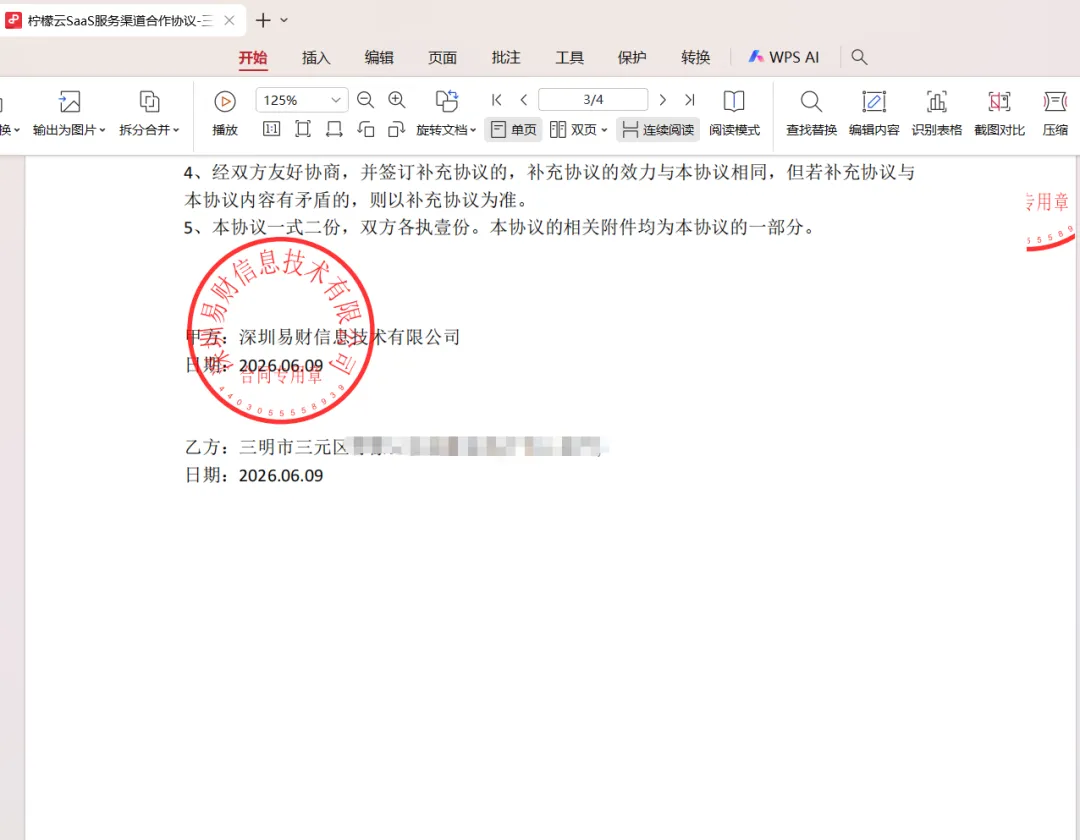Switch to the 转换 ribbon tab
The width and height of the screenshot is (1080, 840).
pyautogui.click(x=695, y=58)
